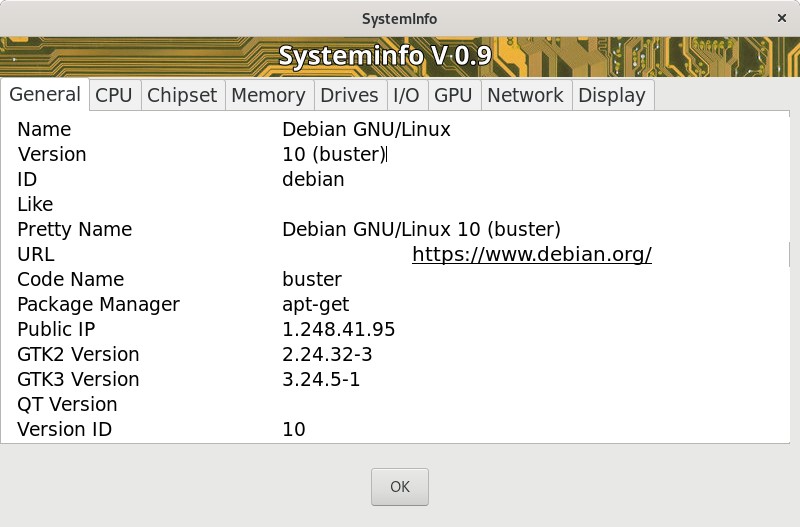This screenshot has width=800, height=527.
Task: Open the Chipset tab
Action: (x=182, y=95)
